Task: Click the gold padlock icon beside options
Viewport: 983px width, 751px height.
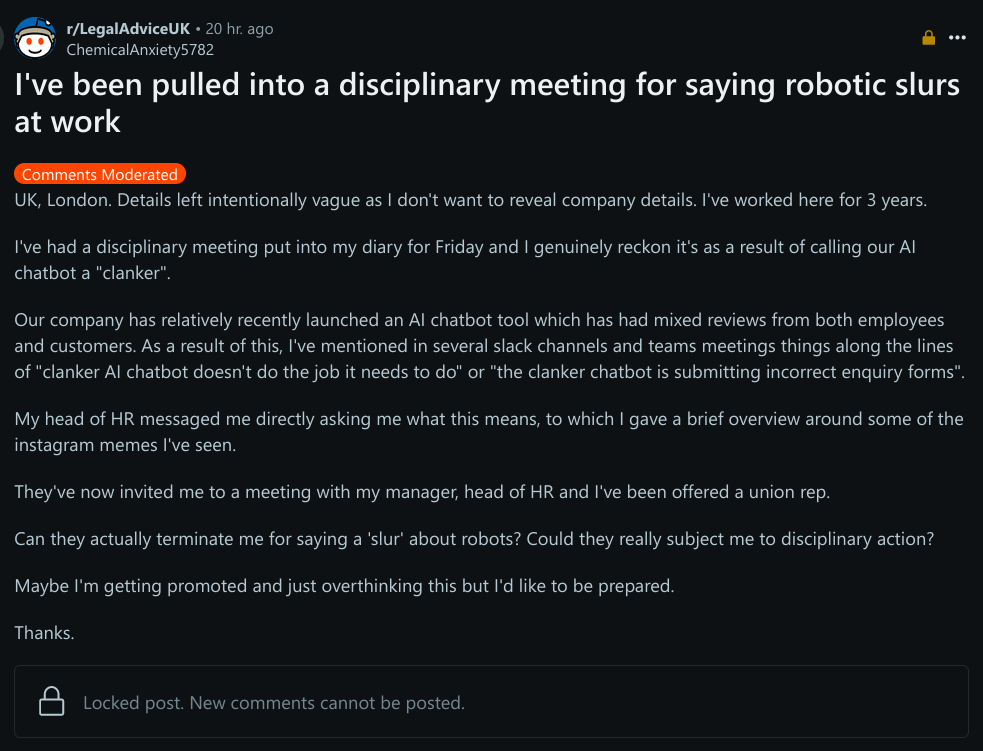Action: (928, 38)
